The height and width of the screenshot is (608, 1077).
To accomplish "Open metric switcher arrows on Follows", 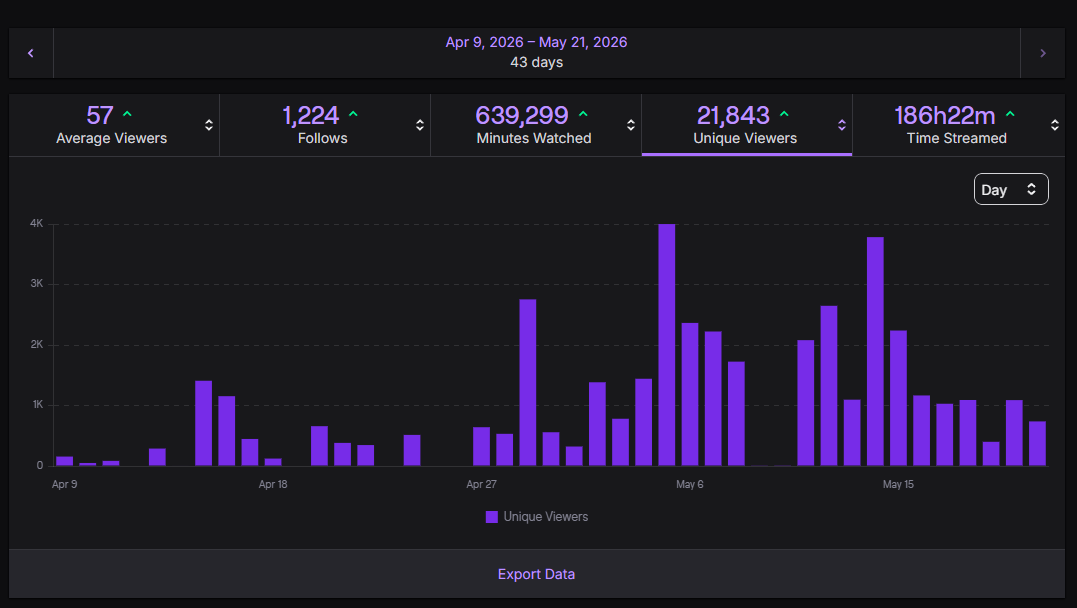I will pos(420,125).
